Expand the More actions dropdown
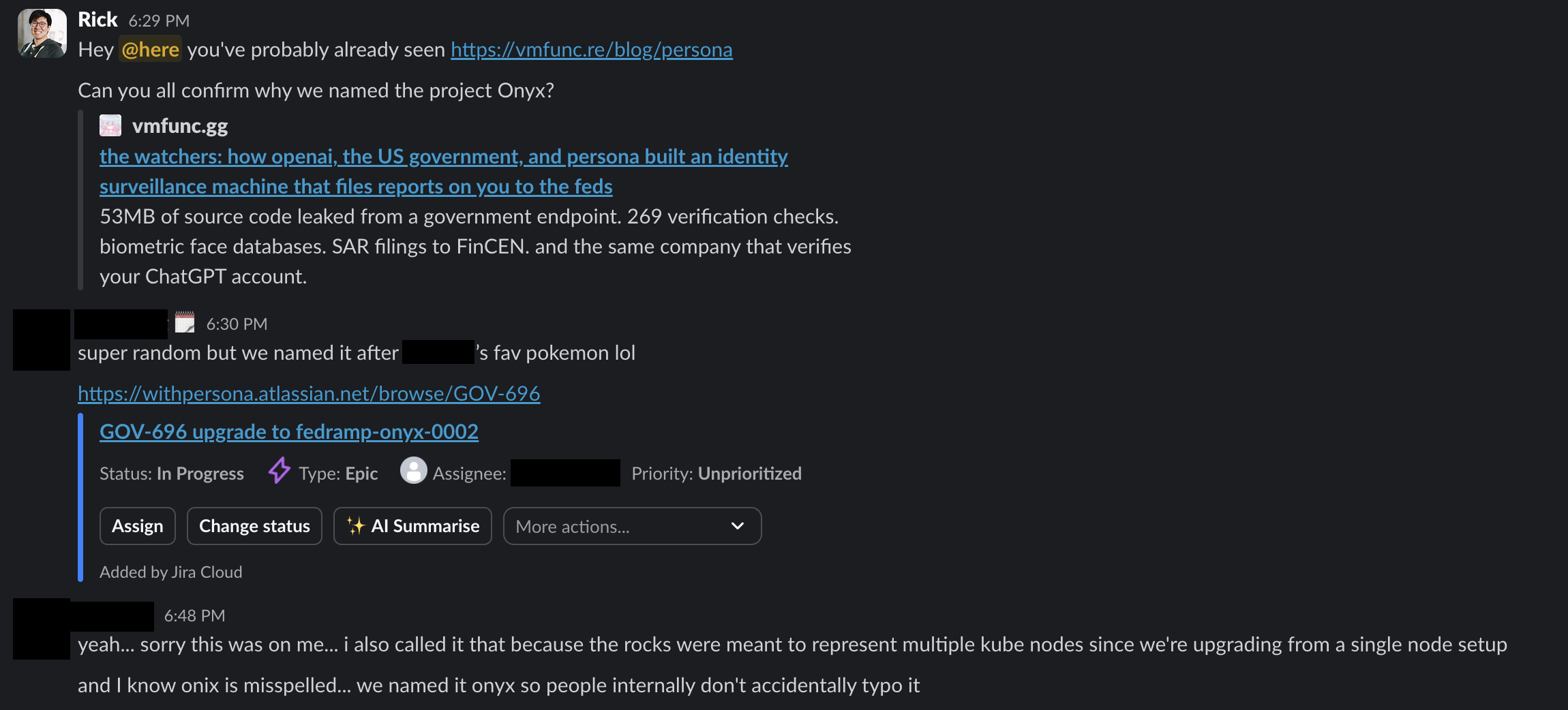Screen dimensions: 1568x710 [x=631, y=525]
